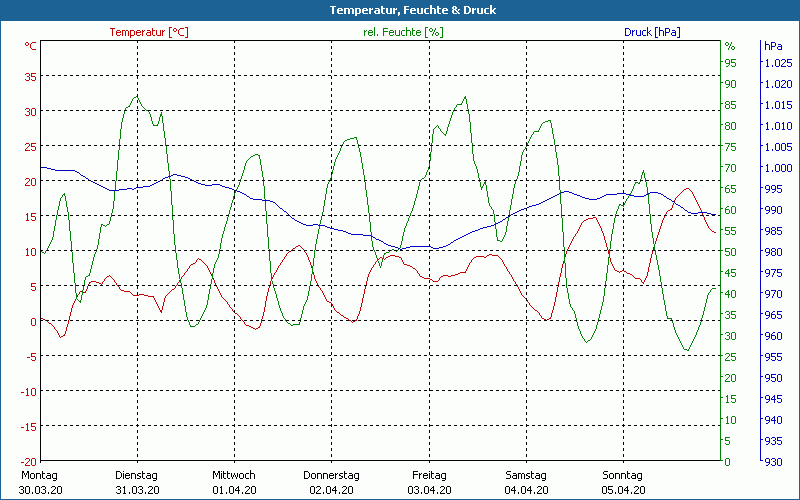800x500 pixels.
Task: Click the '935' pressure axis value
Action: (773, 440)
